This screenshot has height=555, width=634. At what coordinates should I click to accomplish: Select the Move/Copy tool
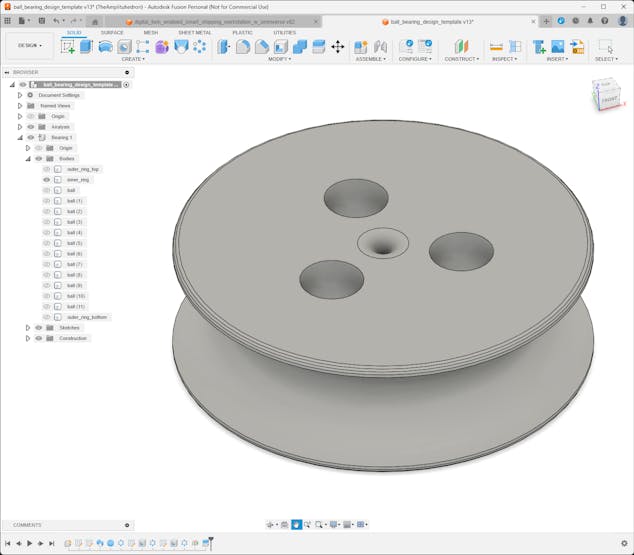tap(337, 46)
